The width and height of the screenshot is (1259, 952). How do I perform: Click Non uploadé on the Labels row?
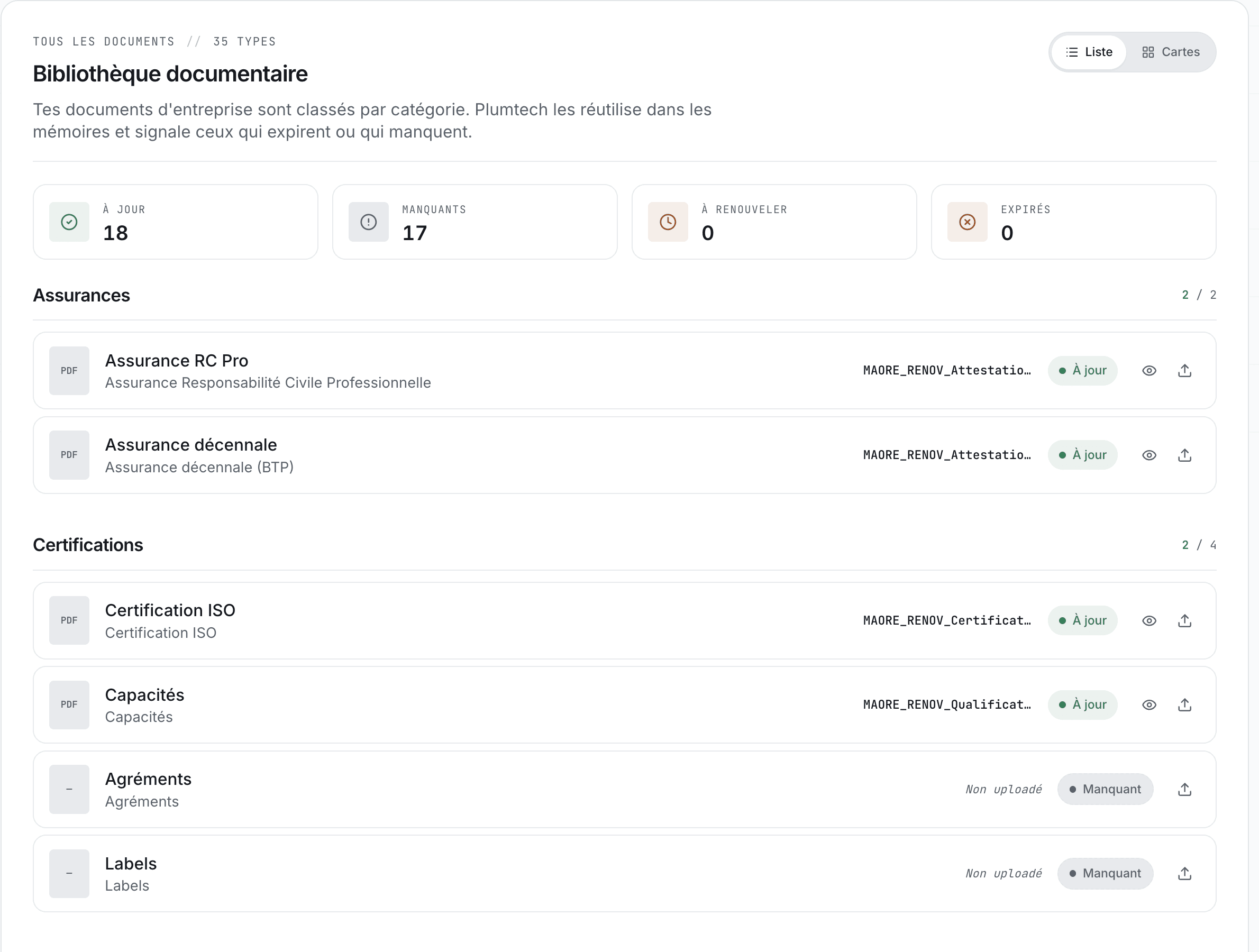pos(1003,874)
